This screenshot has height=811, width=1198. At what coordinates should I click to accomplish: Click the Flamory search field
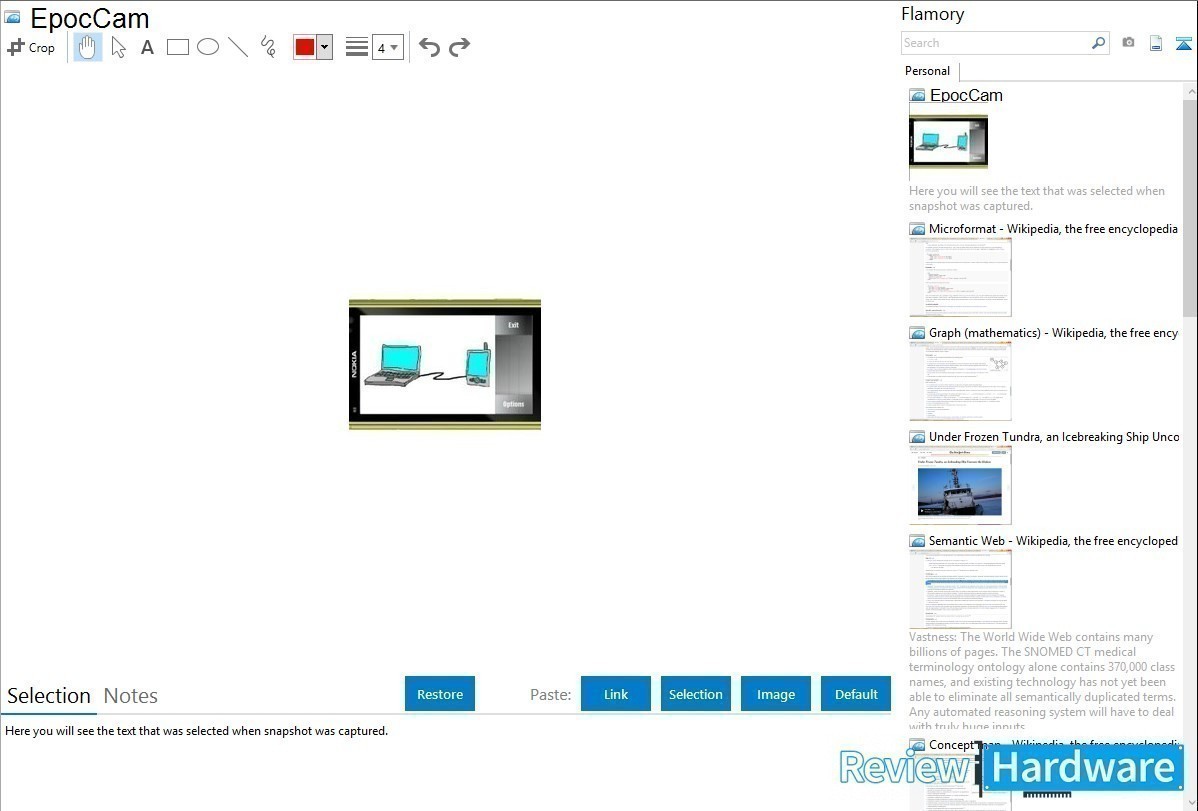(996, 43)
